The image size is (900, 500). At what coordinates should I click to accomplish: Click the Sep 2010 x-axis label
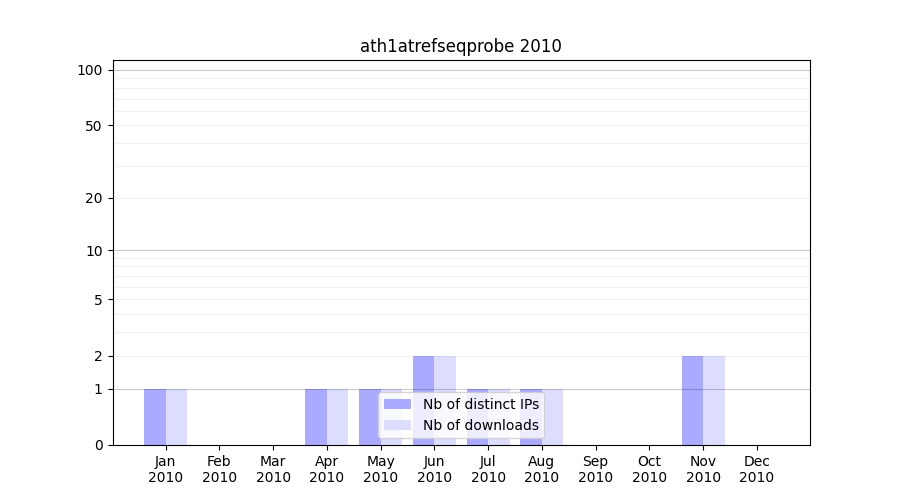595,469
